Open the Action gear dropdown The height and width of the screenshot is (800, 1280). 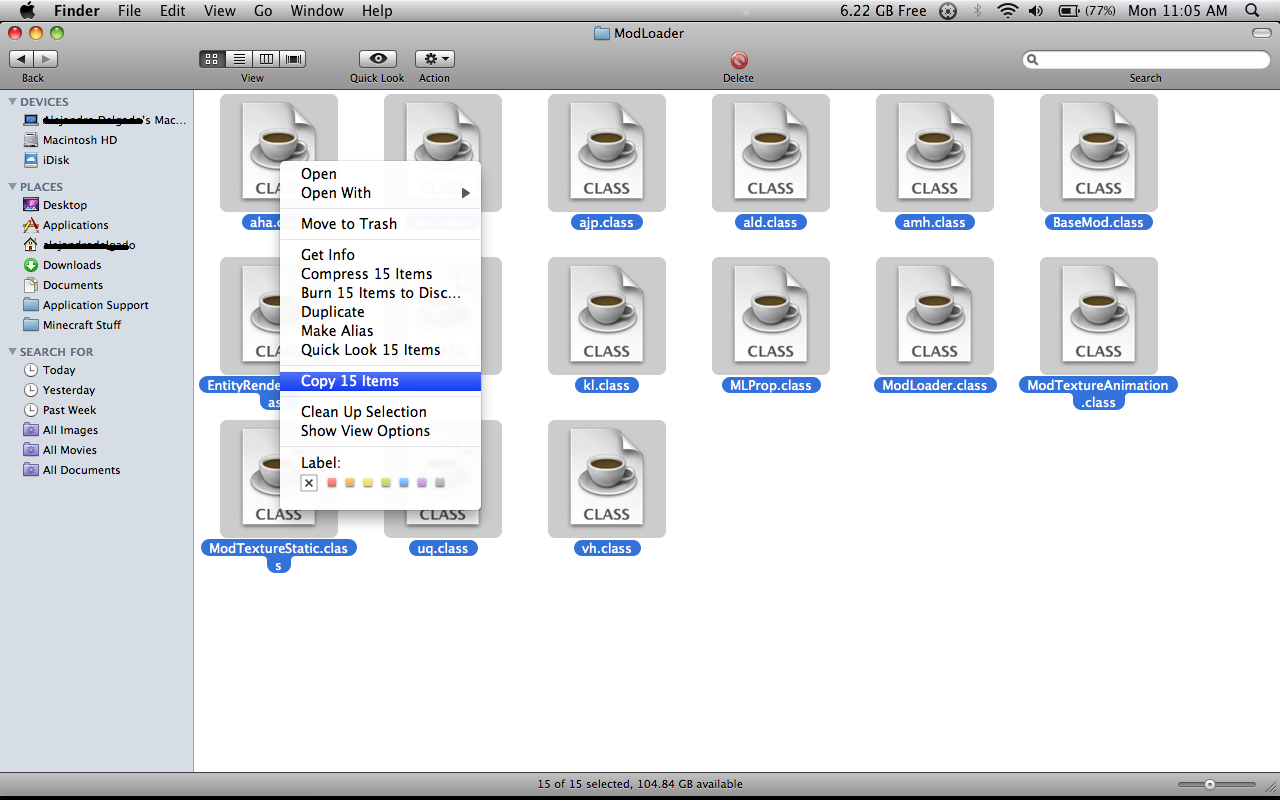pos(434,59)
